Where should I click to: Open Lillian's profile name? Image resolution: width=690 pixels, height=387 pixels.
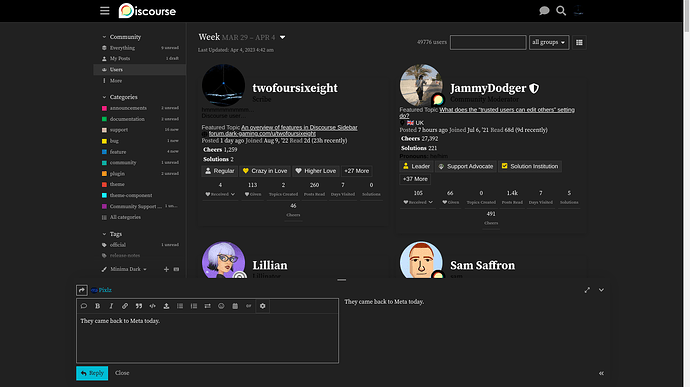pos(270,265)
